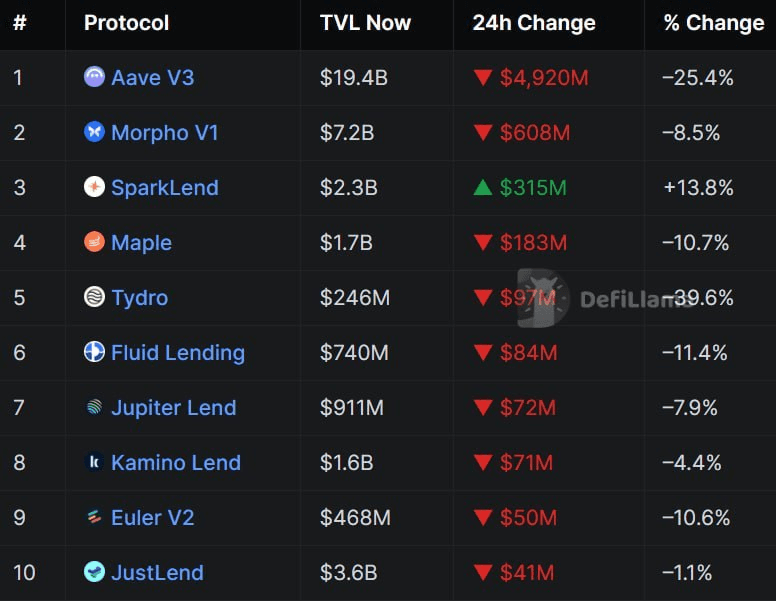Click the Kamino Lend icon
Viewport: 776px width, 601px height.
pos(94,462)
